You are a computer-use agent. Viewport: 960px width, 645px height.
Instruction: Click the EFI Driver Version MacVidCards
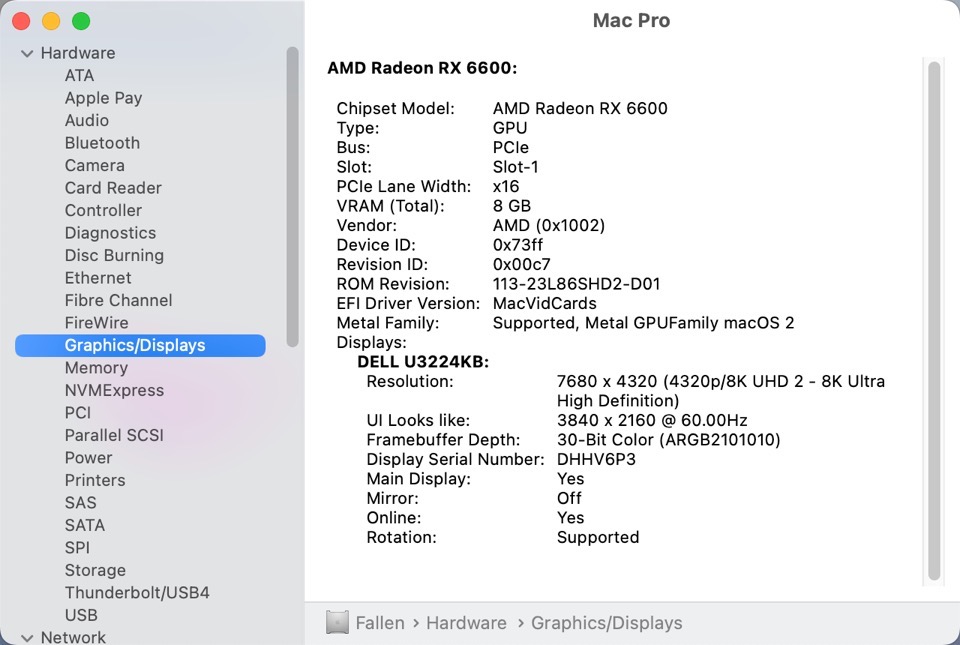[545, 304]
